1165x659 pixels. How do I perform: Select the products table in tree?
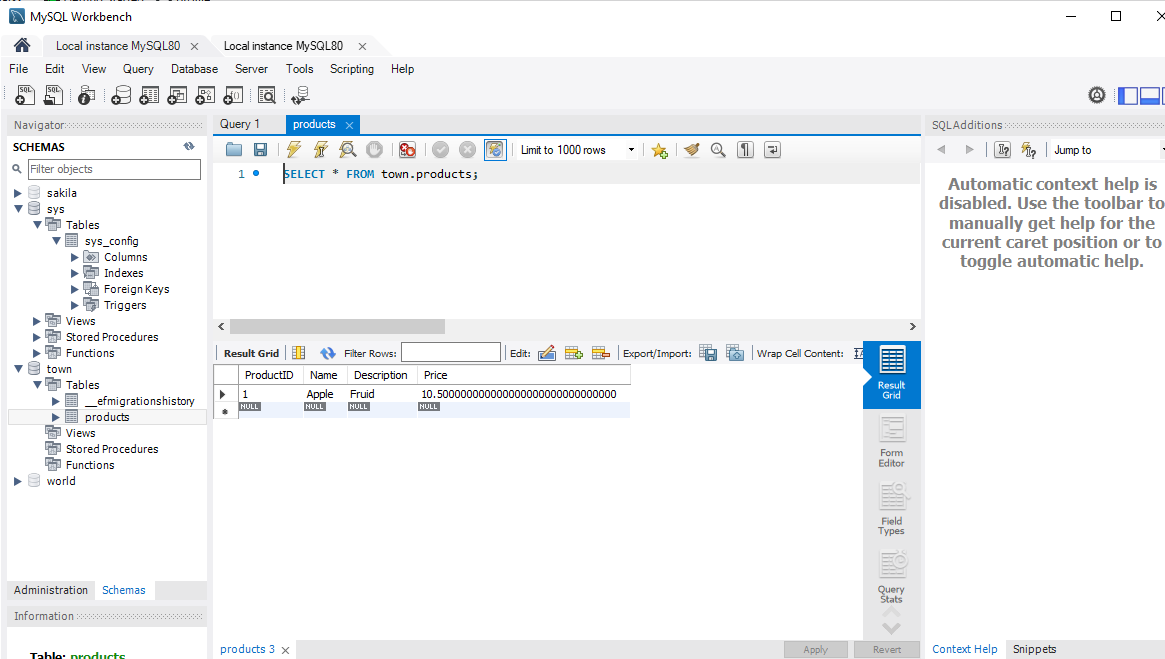(x=107, y=418)
